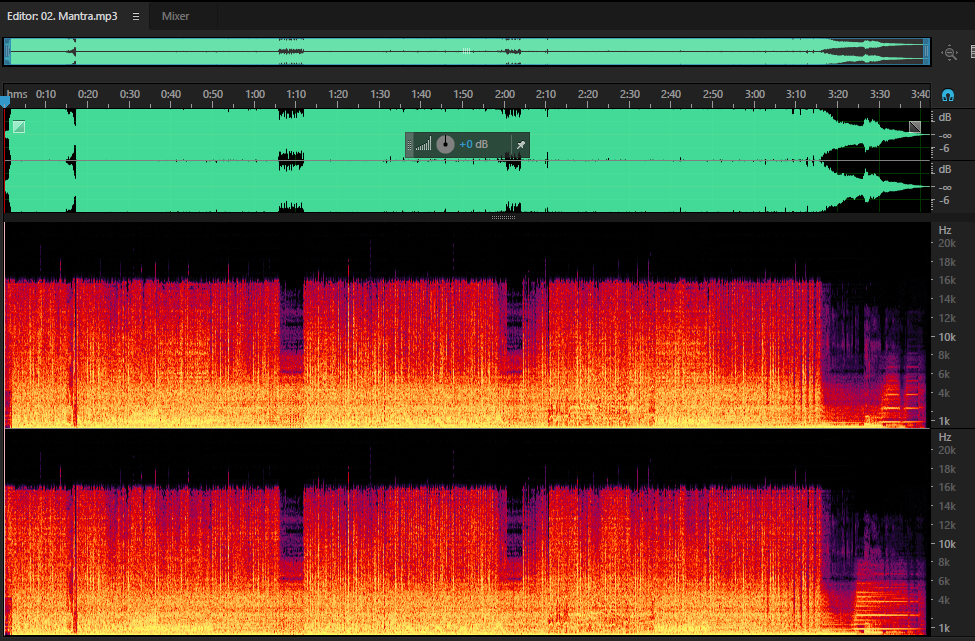Switch to the Mixer tab

click(x=175, y=16)
